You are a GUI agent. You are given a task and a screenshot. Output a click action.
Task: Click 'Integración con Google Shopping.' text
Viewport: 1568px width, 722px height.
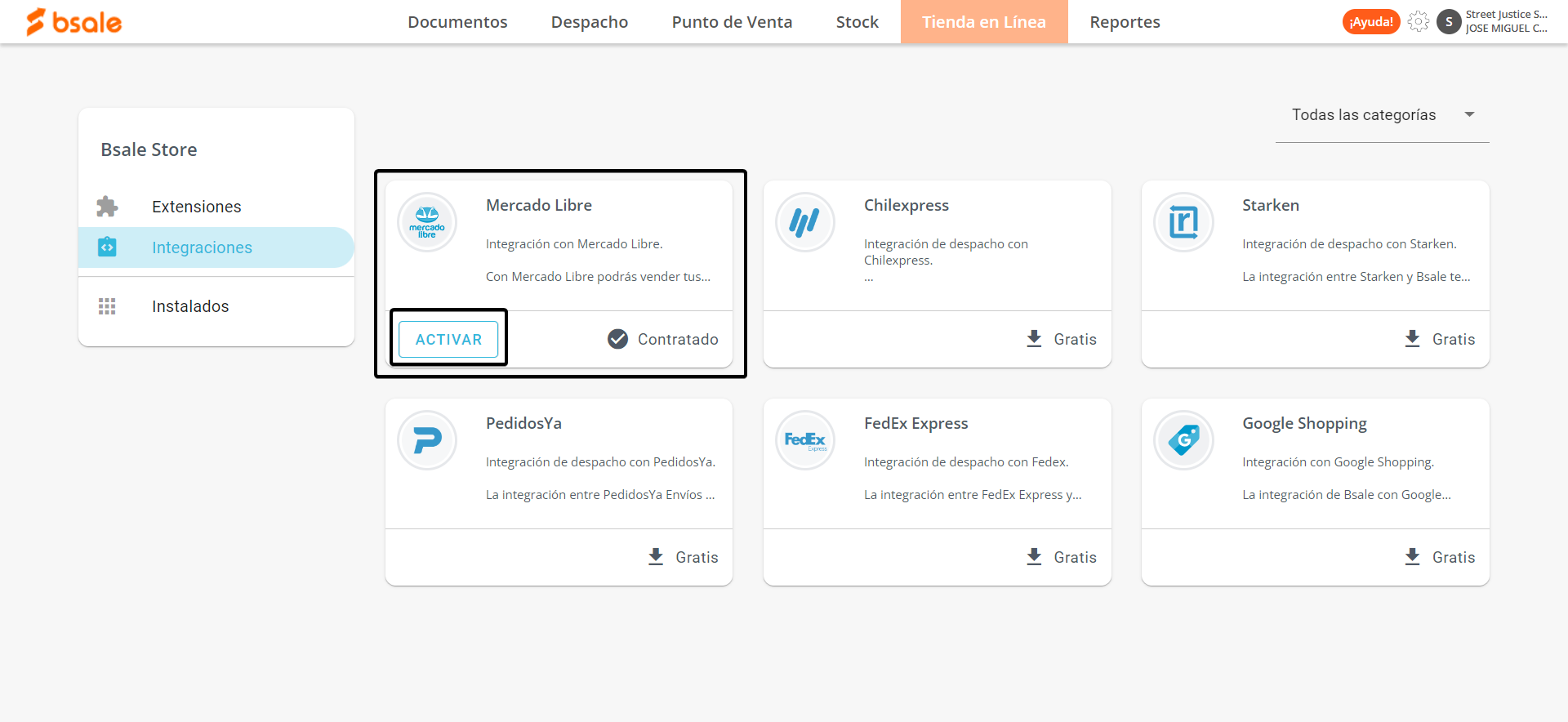[x=1338, y=461]
